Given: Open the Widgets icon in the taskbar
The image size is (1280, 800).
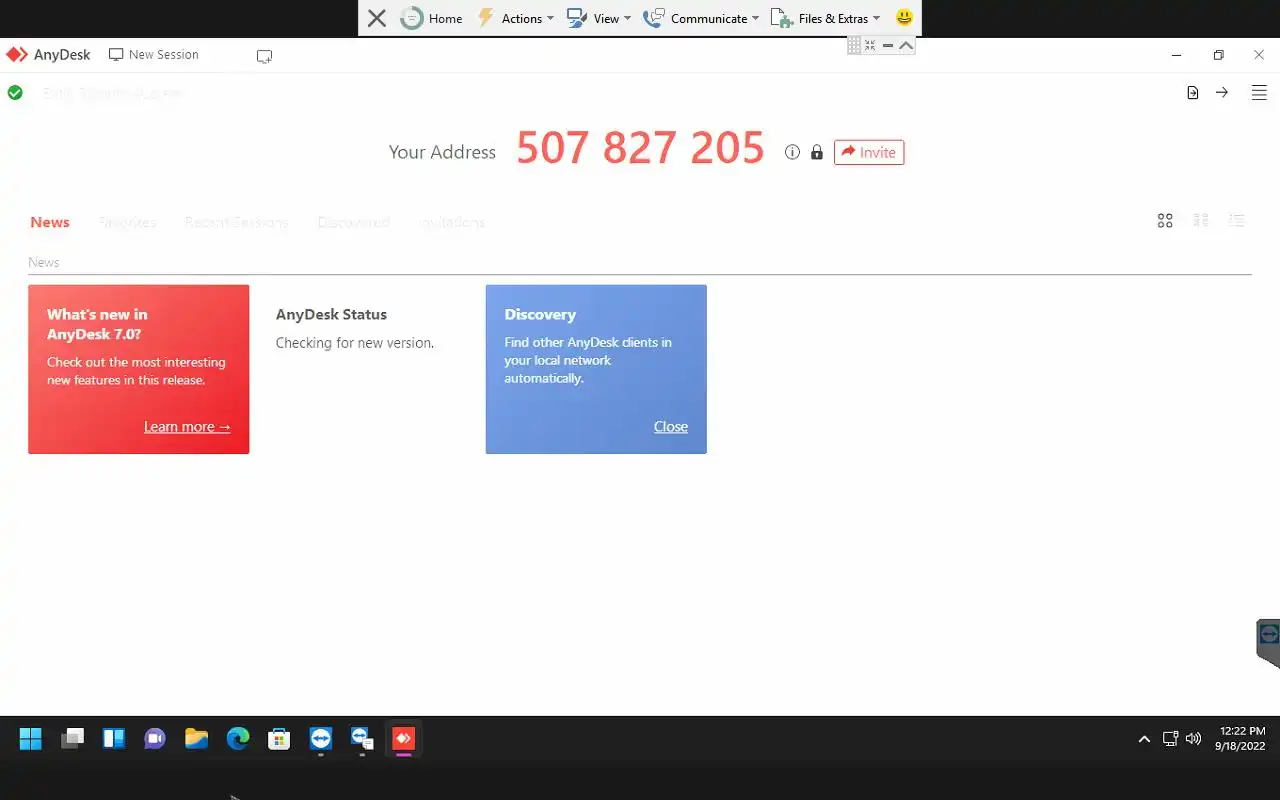Looking at the screenshot, I should click(x=114, y=739).
